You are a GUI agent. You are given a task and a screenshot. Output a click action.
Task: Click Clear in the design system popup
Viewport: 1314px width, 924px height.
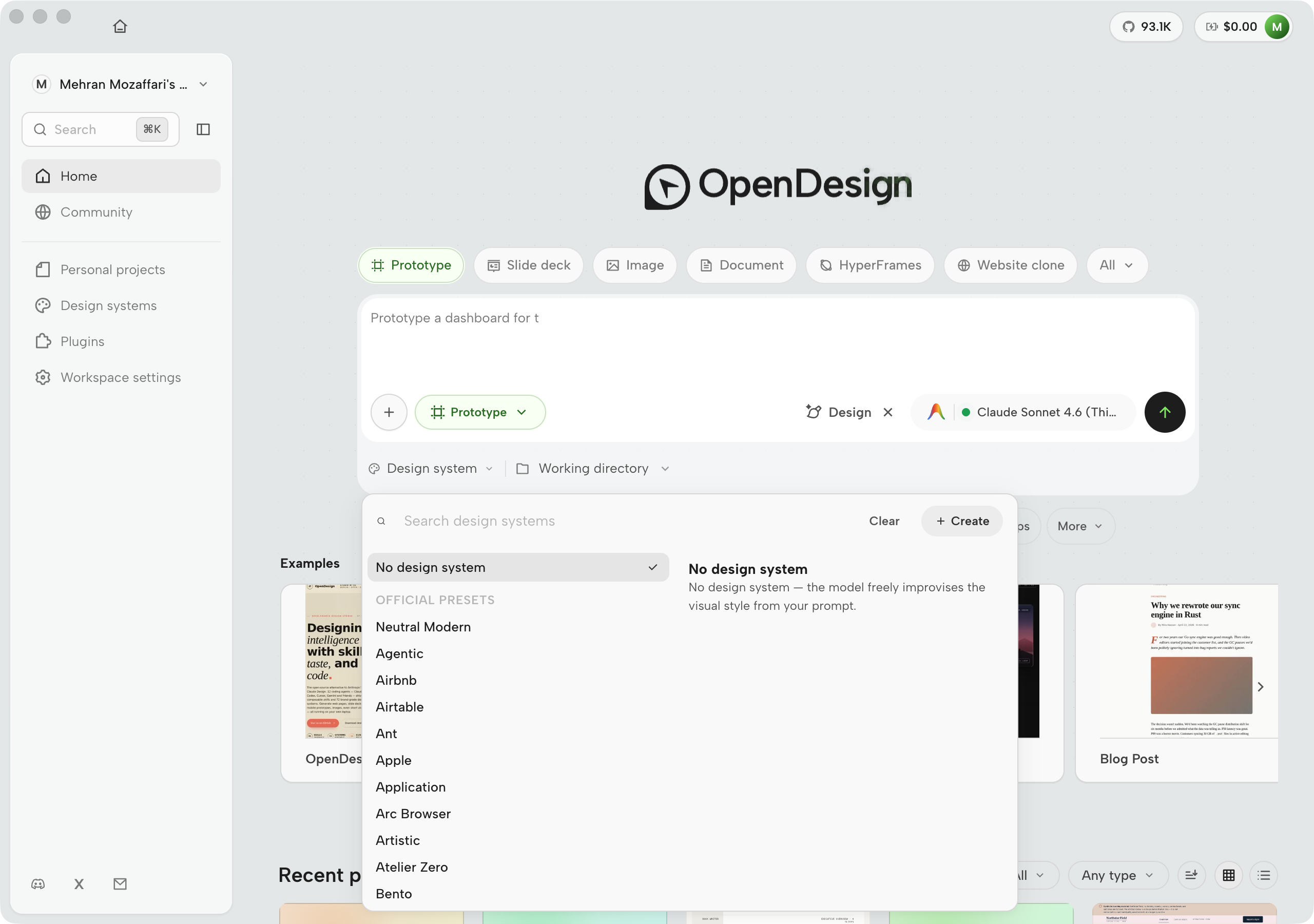click(884, 521)
